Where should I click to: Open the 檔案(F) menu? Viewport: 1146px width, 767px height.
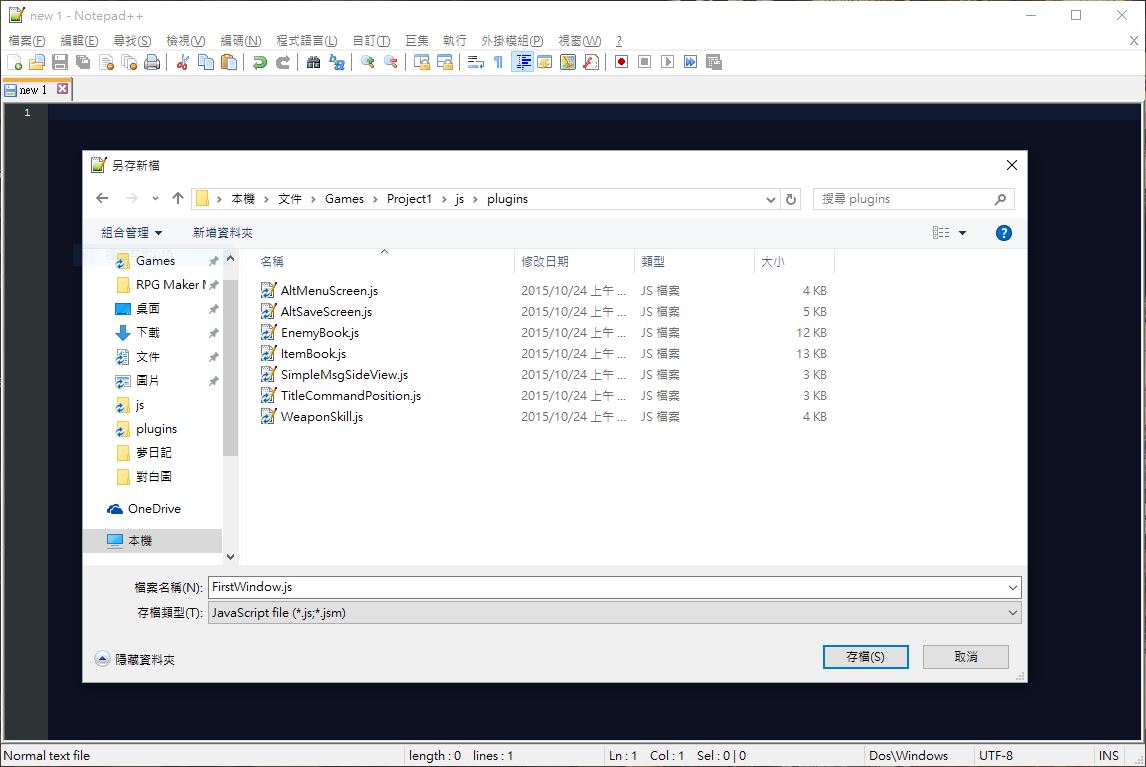27,41
